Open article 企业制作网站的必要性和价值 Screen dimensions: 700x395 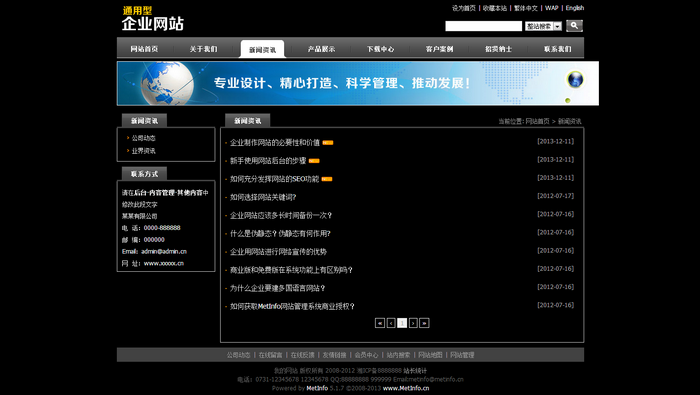[275, 143]
